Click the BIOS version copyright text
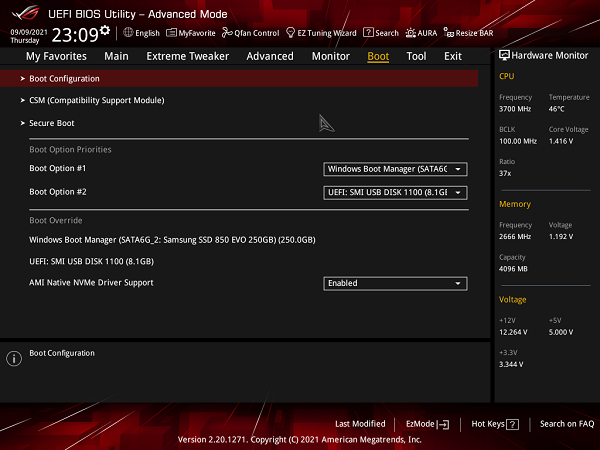600x450 pixels. coord(300,440)
